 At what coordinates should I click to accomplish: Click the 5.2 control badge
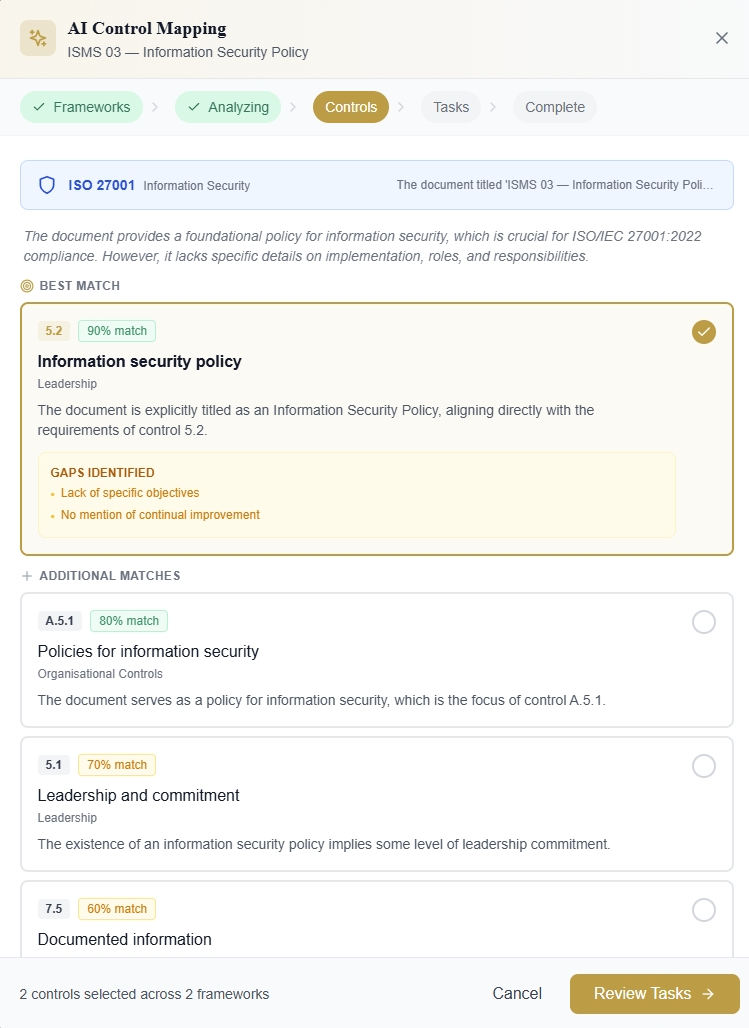53,330
